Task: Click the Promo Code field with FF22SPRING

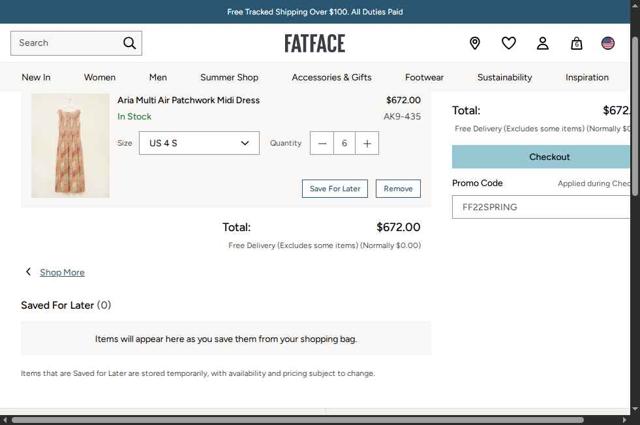Action: [x=541, y=207]
